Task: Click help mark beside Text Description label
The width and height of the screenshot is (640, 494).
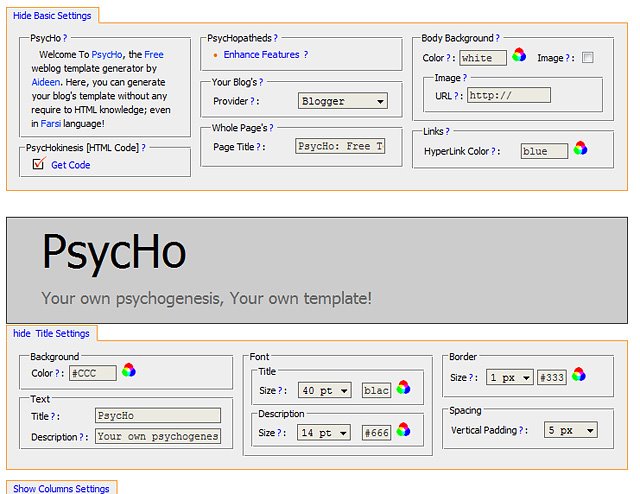Action: pyautogui.click(x=81, y=437)
